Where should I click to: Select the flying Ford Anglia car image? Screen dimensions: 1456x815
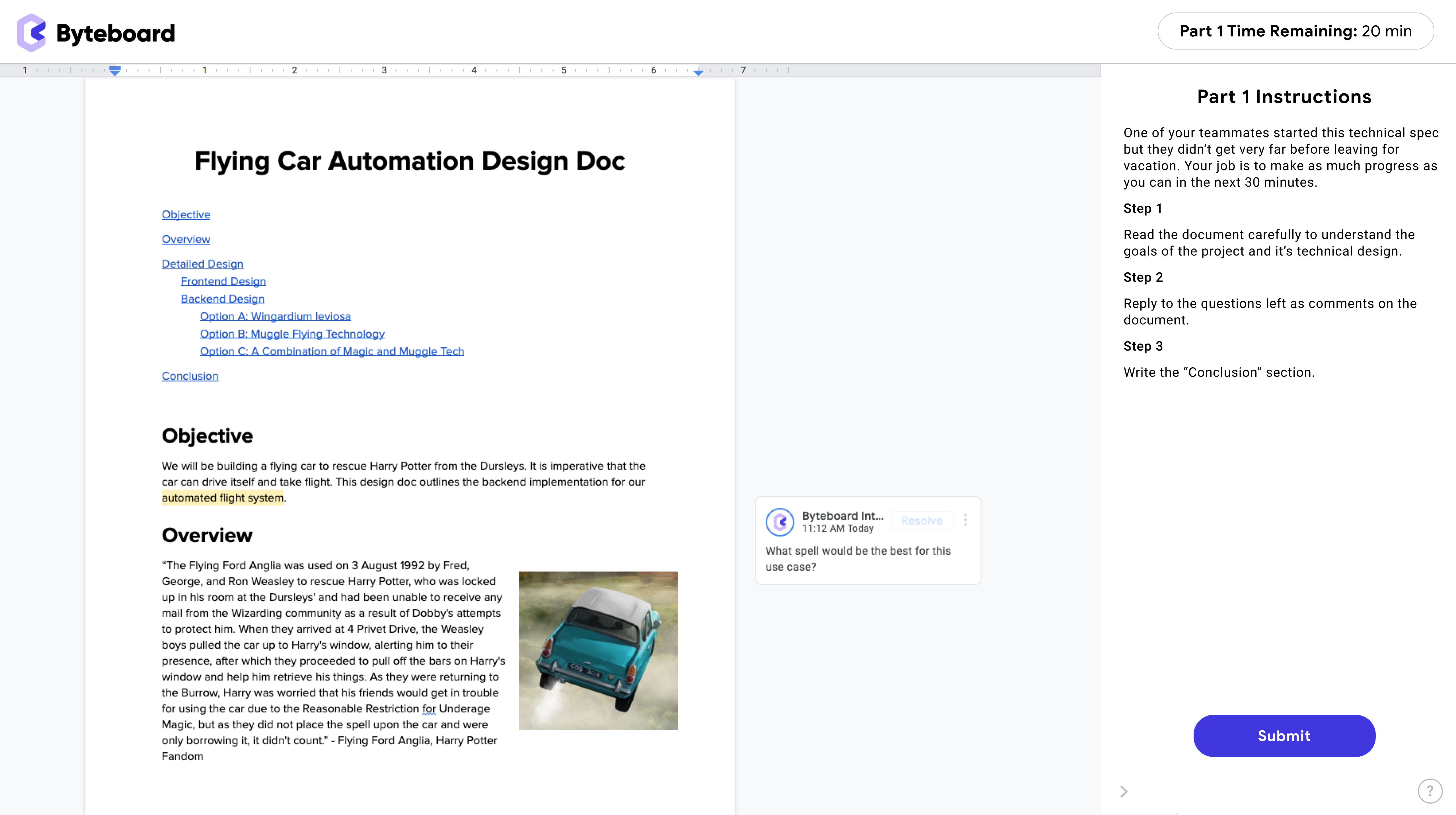point(598,650)
